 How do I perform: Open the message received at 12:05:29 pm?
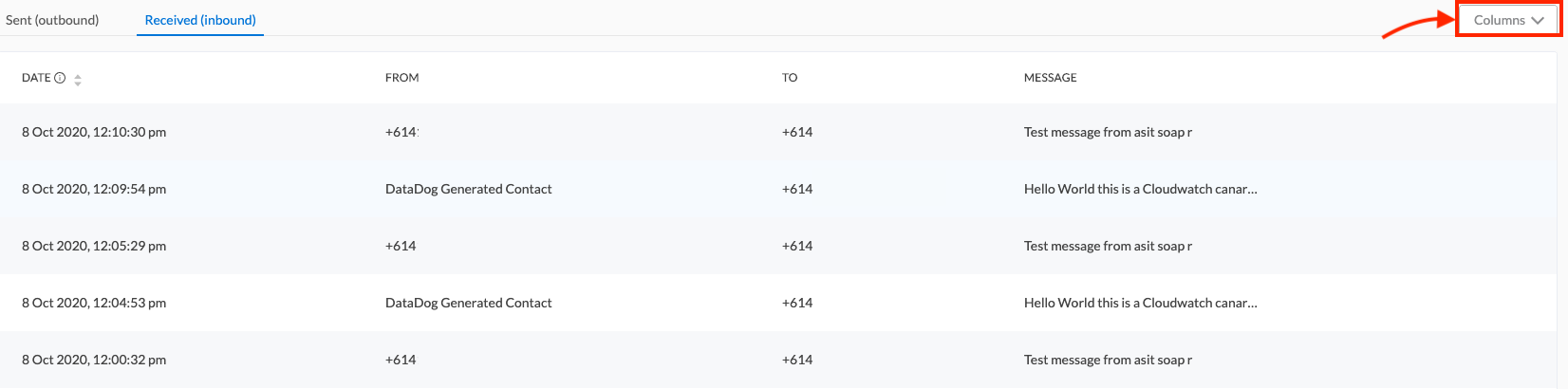click(778, 246)
